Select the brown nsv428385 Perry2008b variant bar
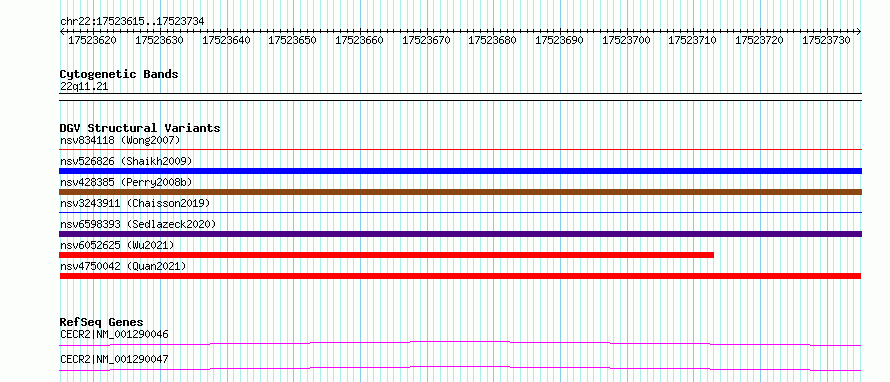Viewport: 890px width, 382px height. [x=460, y=192]
